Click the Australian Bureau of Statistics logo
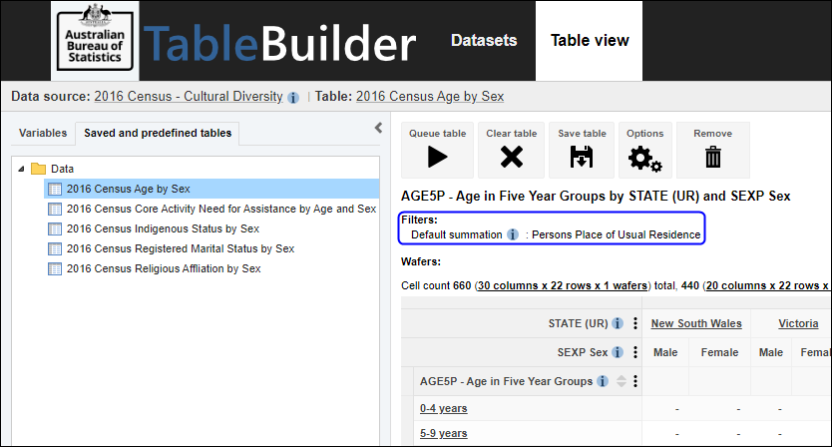832x447 pixels. (95, 41)
